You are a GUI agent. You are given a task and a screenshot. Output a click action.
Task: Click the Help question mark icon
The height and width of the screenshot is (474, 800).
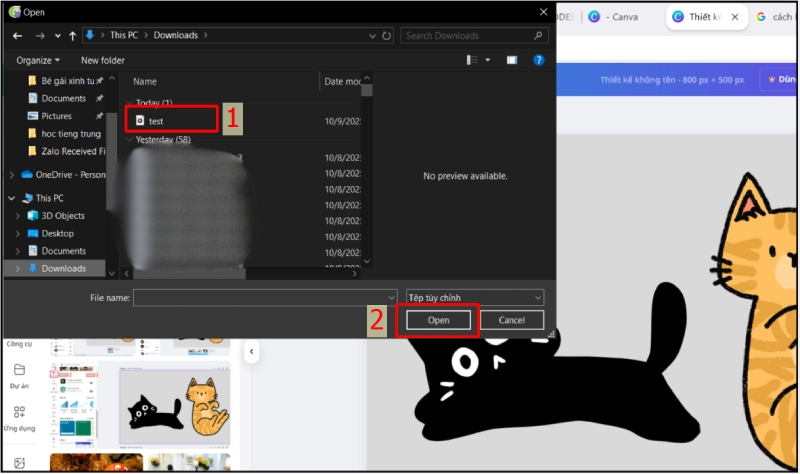pyautogui.click(x=539, y=60)
